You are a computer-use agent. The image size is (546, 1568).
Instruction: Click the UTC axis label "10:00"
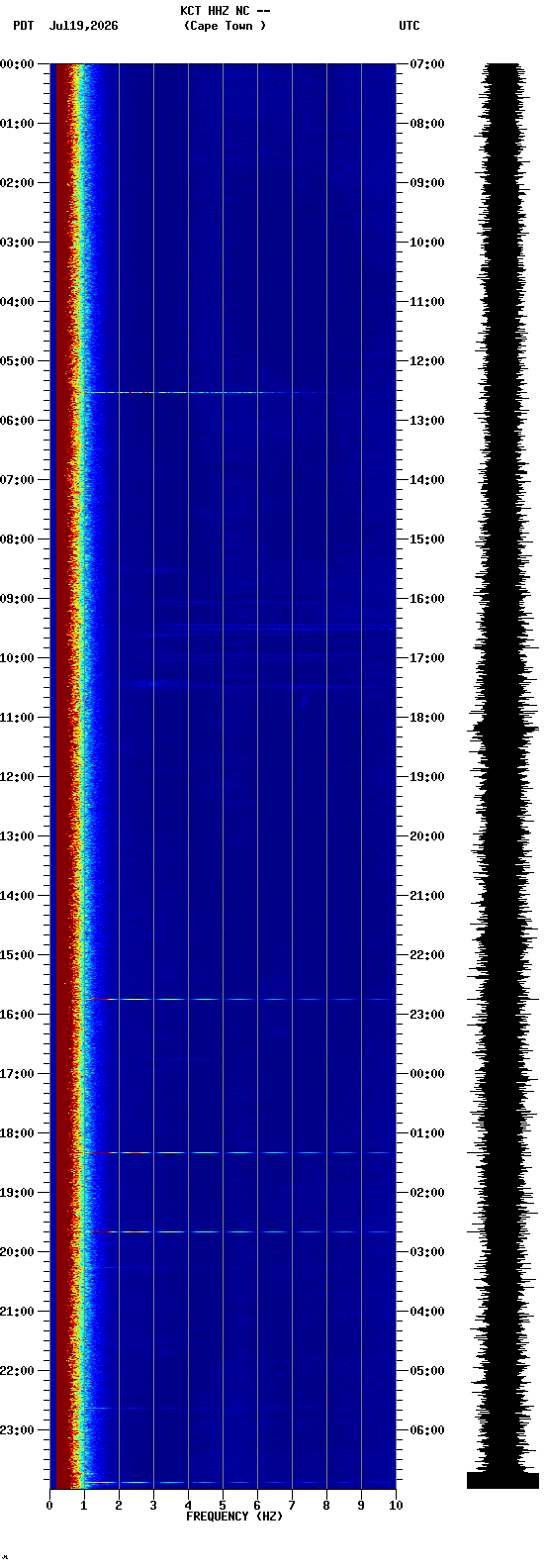pyautogui.click(x=427, y=243)
